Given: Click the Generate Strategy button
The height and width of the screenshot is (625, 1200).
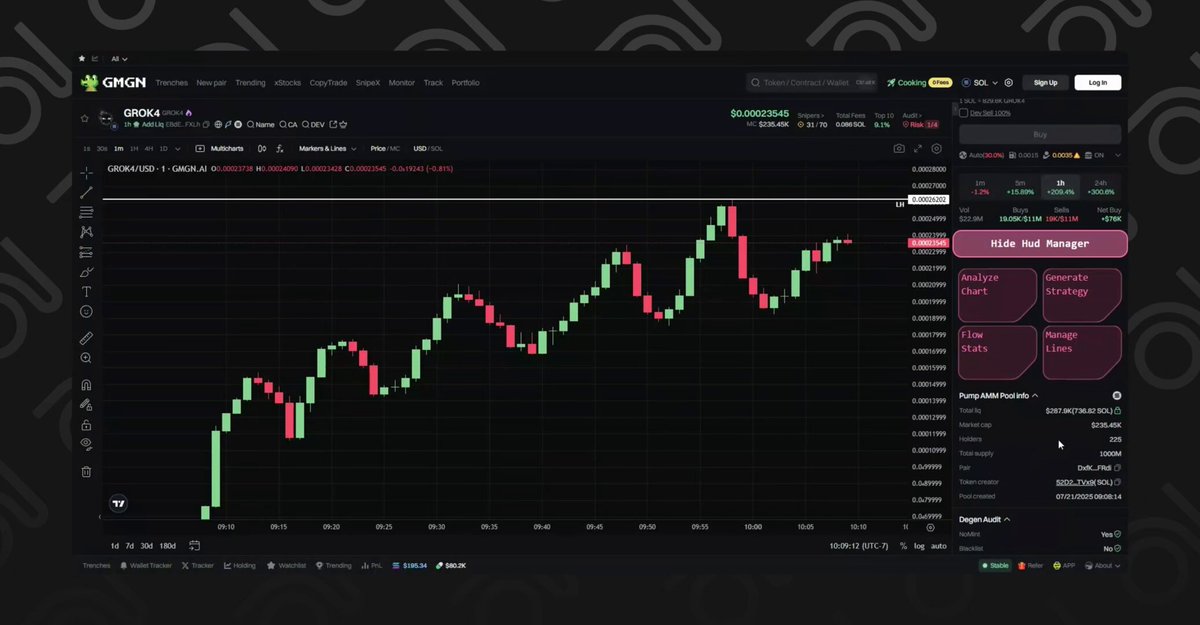Looking at the screenshot, I should (x=1082, y=295).
